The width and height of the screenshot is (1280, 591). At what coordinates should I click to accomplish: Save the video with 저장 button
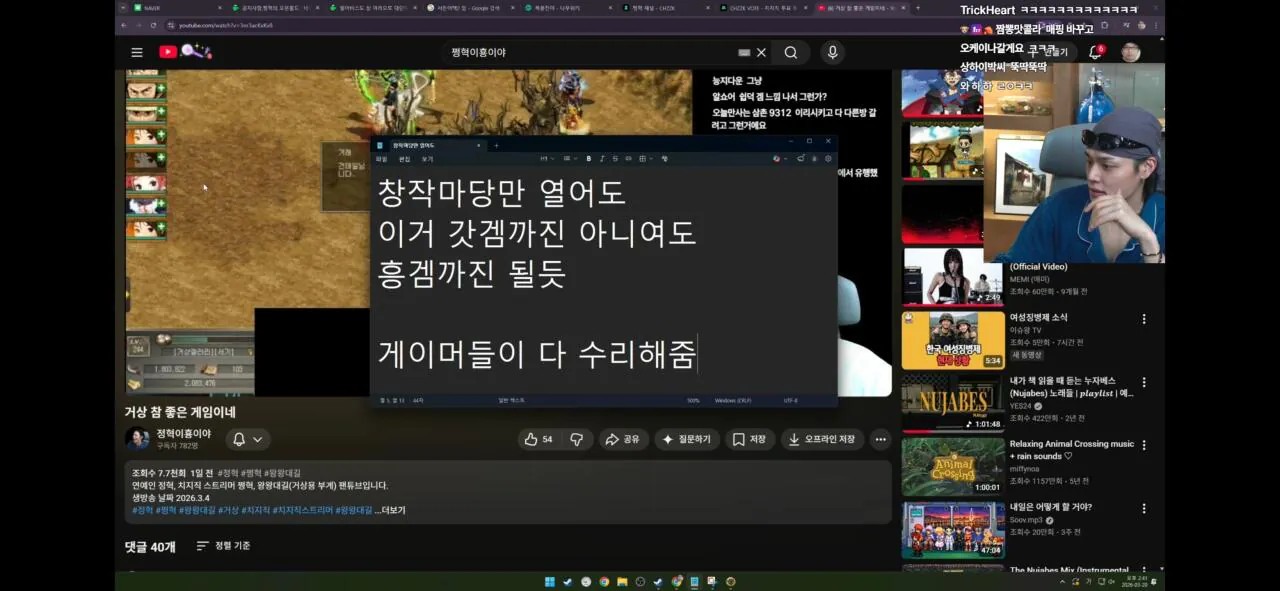pos(749,439)
